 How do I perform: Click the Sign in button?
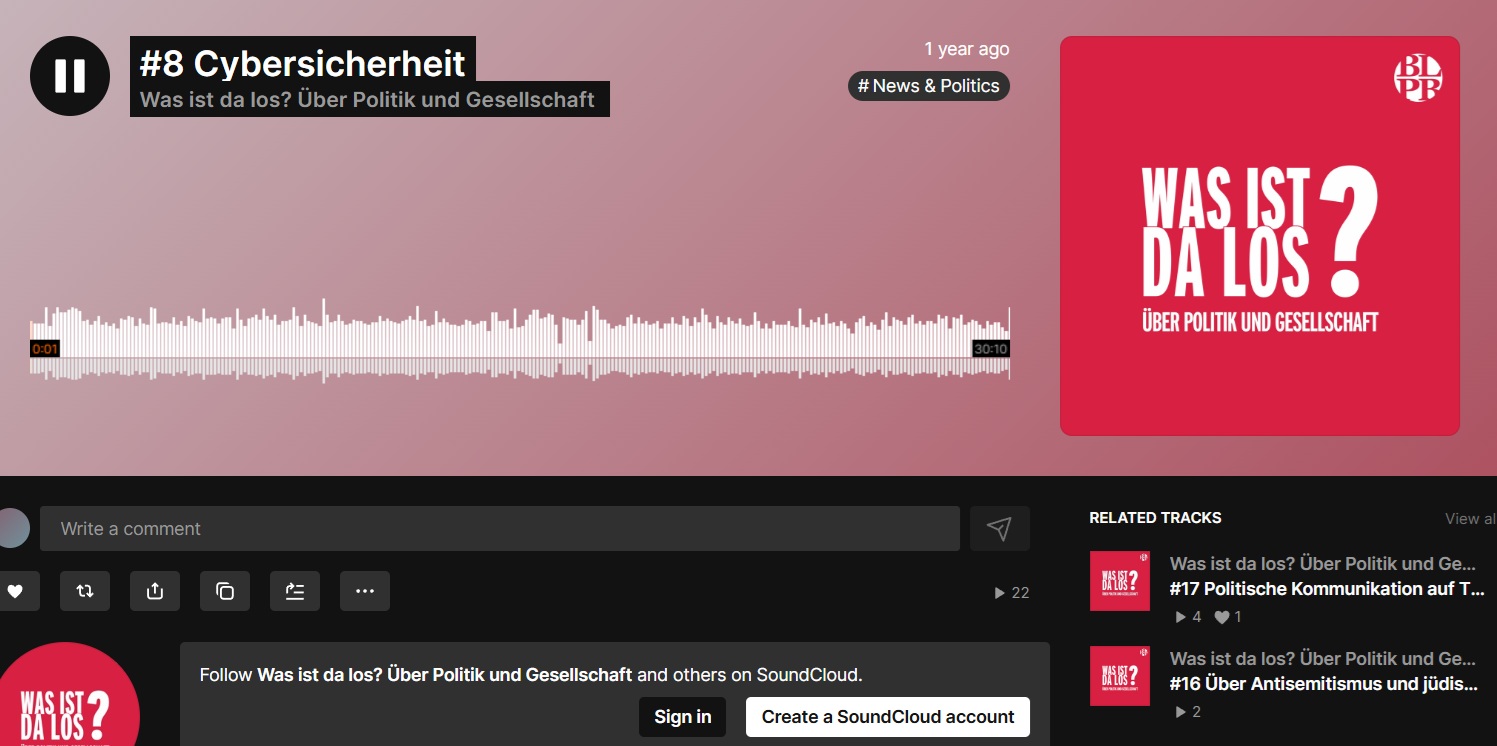pos(683,717)
